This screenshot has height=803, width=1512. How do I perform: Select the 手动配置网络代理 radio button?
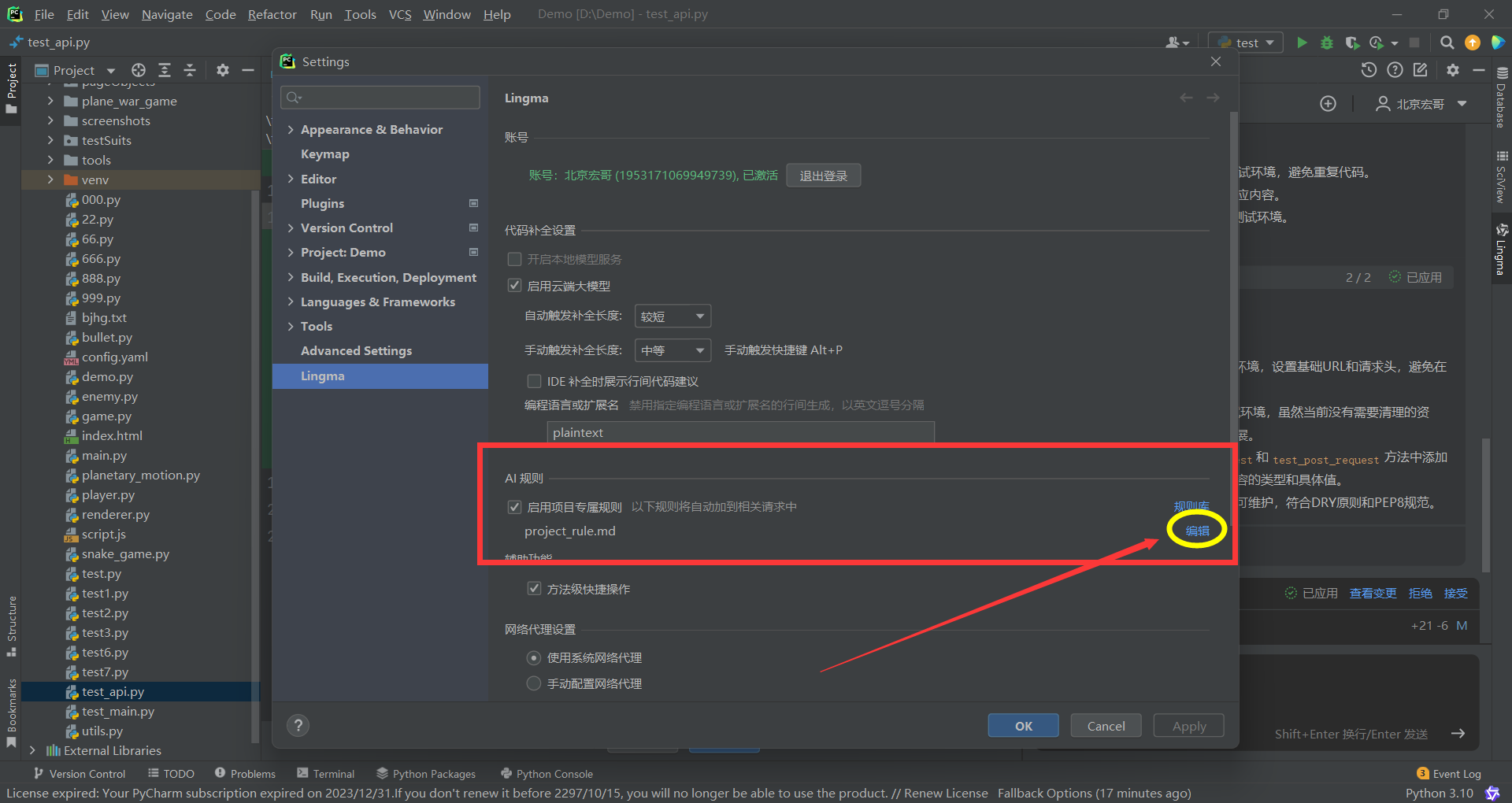(534, 683)
